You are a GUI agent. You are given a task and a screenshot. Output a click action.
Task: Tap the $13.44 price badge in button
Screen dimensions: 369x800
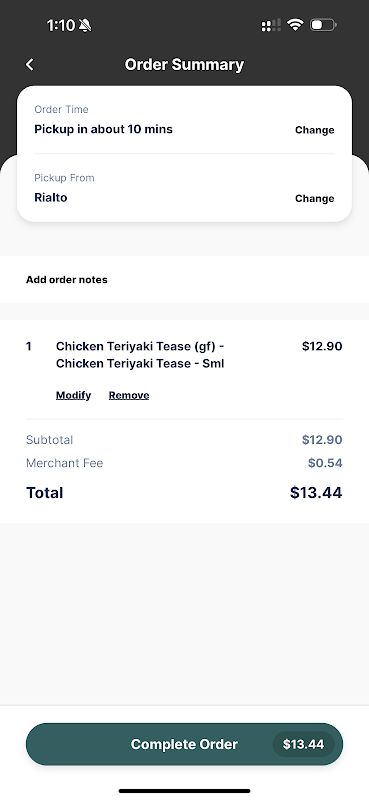pyautogui.click(x=304, y=744)
